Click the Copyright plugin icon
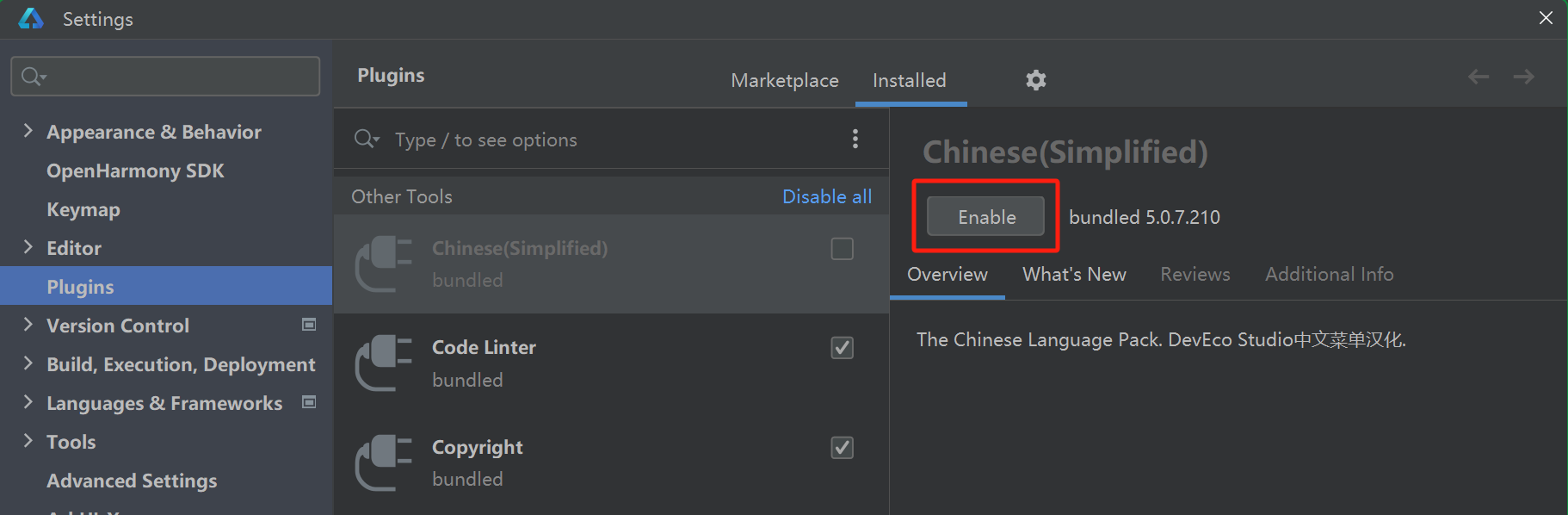 click(384, 462)
